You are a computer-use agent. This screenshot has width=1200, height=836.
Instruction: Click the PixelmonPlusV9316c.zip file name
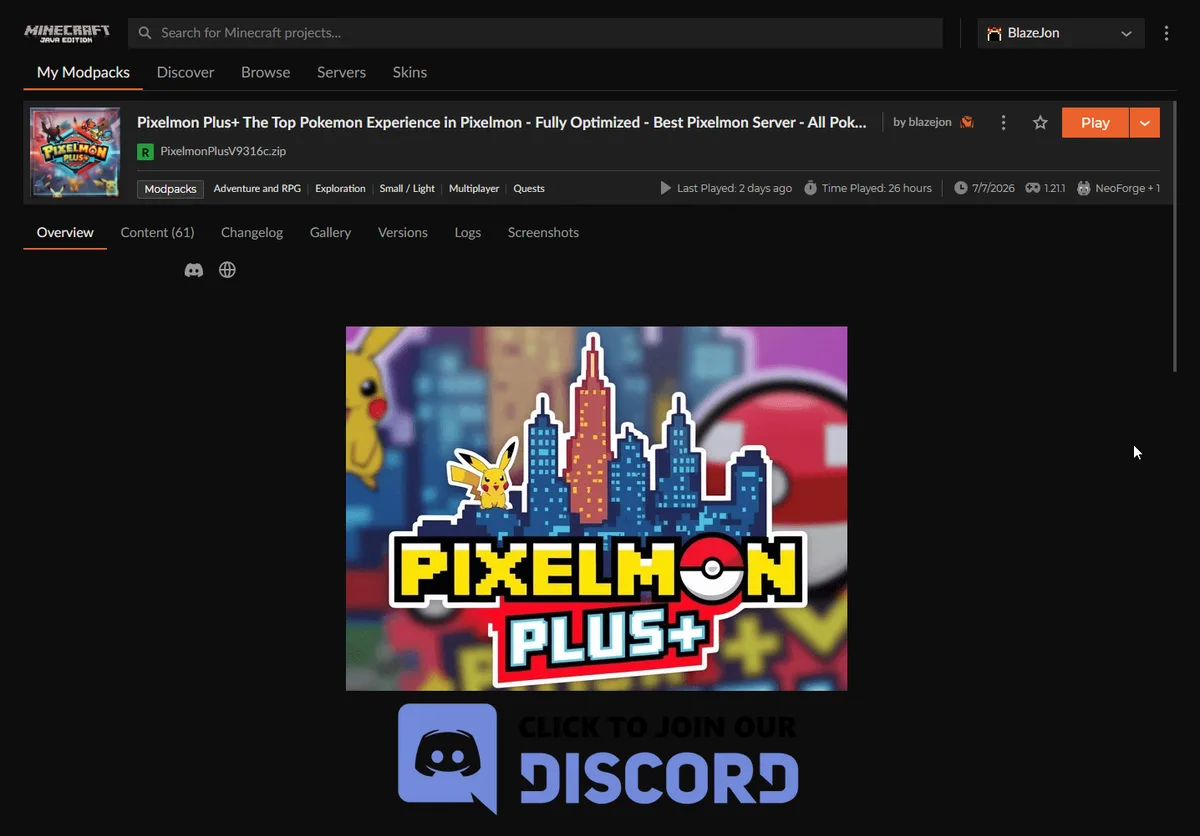pos(223,152)
